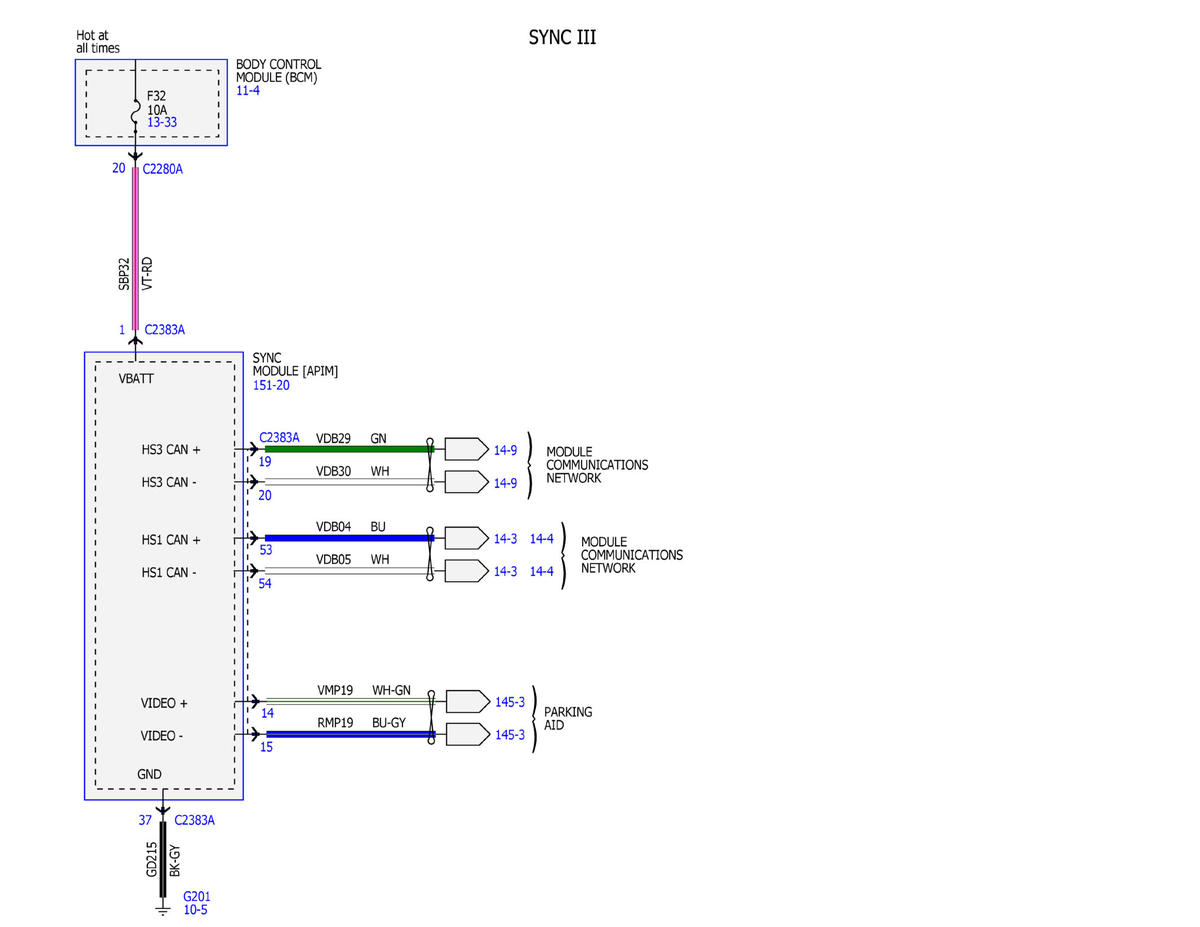Click the GD215 circuit label
Screen dimensions: 1200x927
pyautogui.click(x=152, y=860)
